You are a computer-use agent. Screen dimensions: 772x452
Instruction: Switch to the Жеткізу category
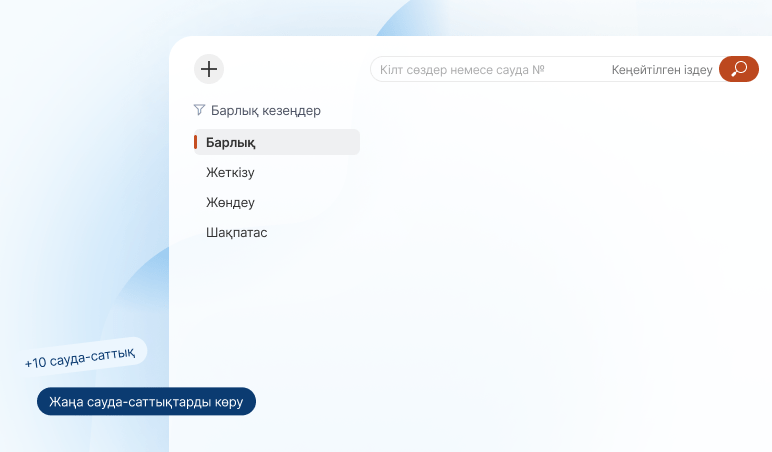click(x=230, y=172)
